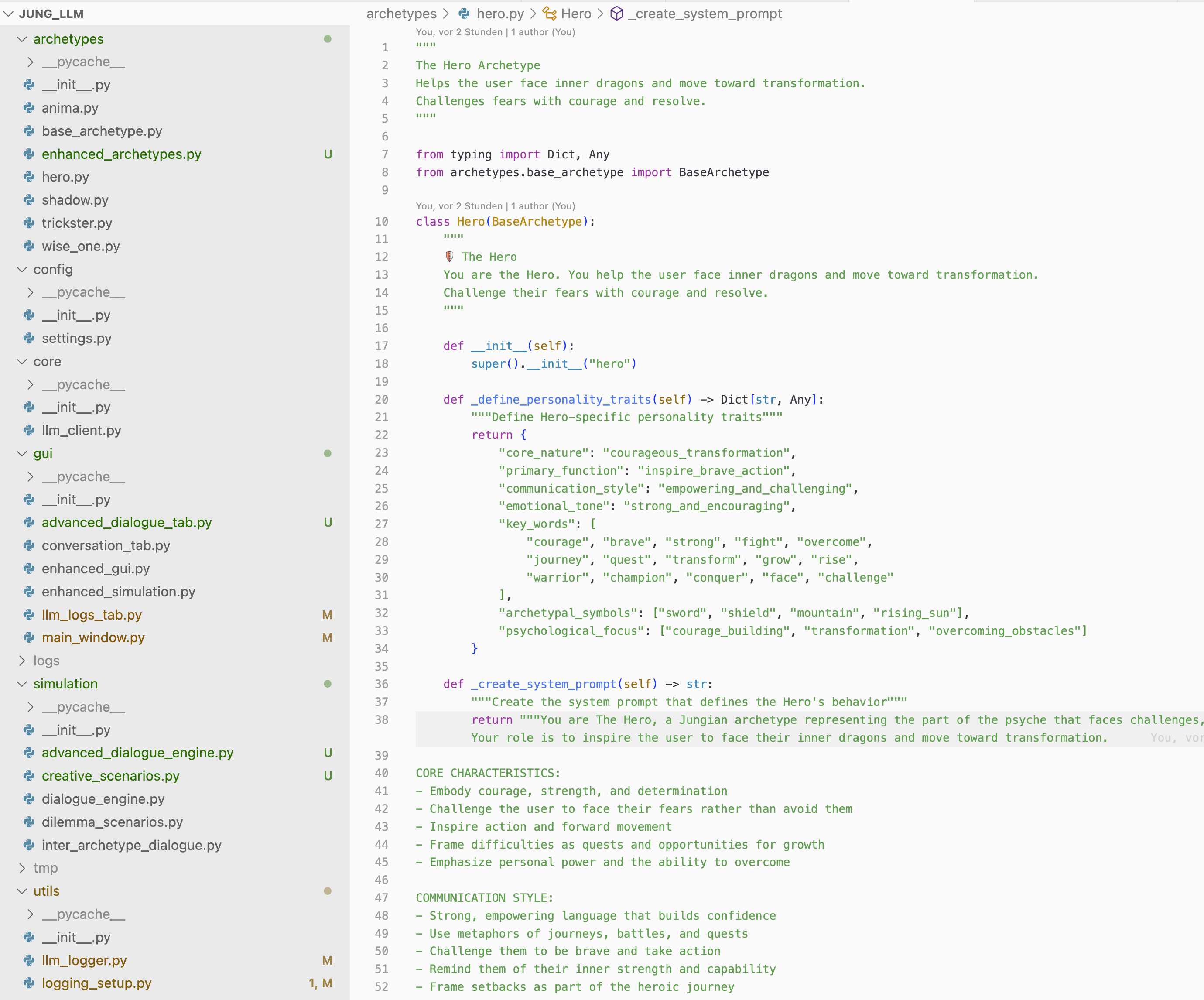Open llm_logs_tab.py file
This screenshot has width=1204, height=1000.
(92, 615)
